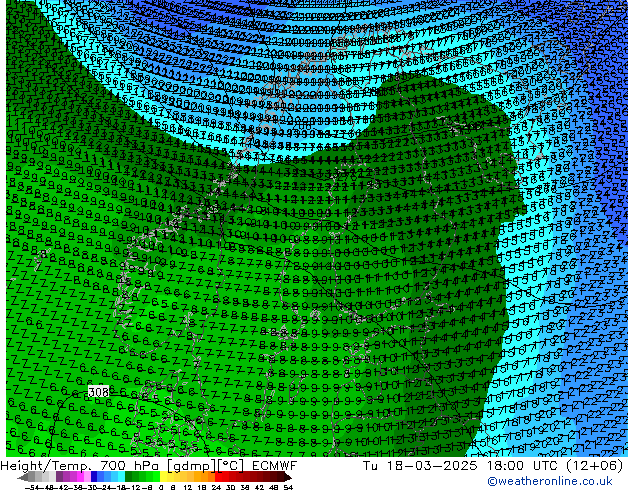634x490 pixels.
Task: Click the 700 hPa level text
Action: pyautogui.click(x=131, y=465)
